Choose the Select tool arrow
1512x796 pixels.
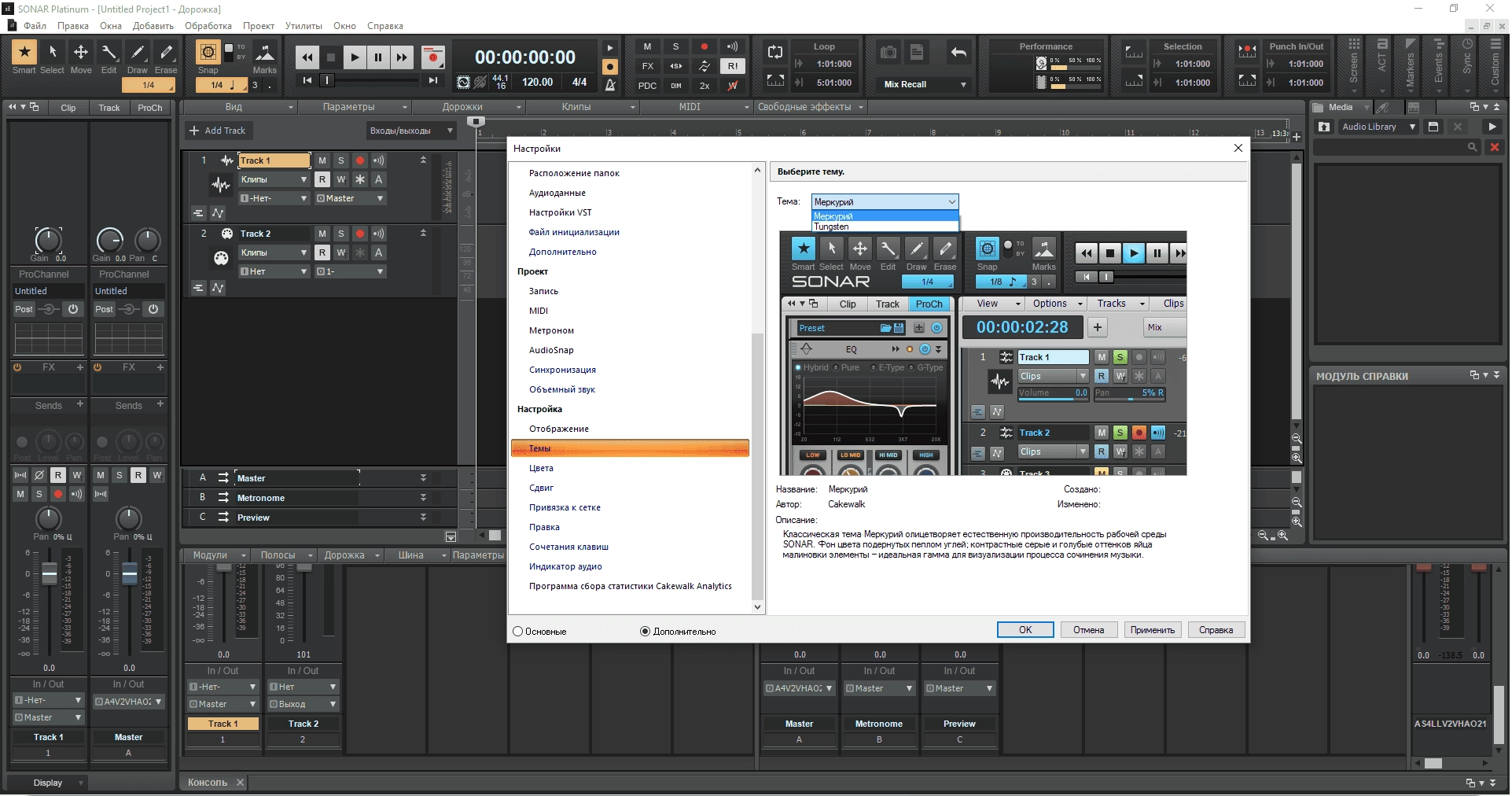(53, 52)
